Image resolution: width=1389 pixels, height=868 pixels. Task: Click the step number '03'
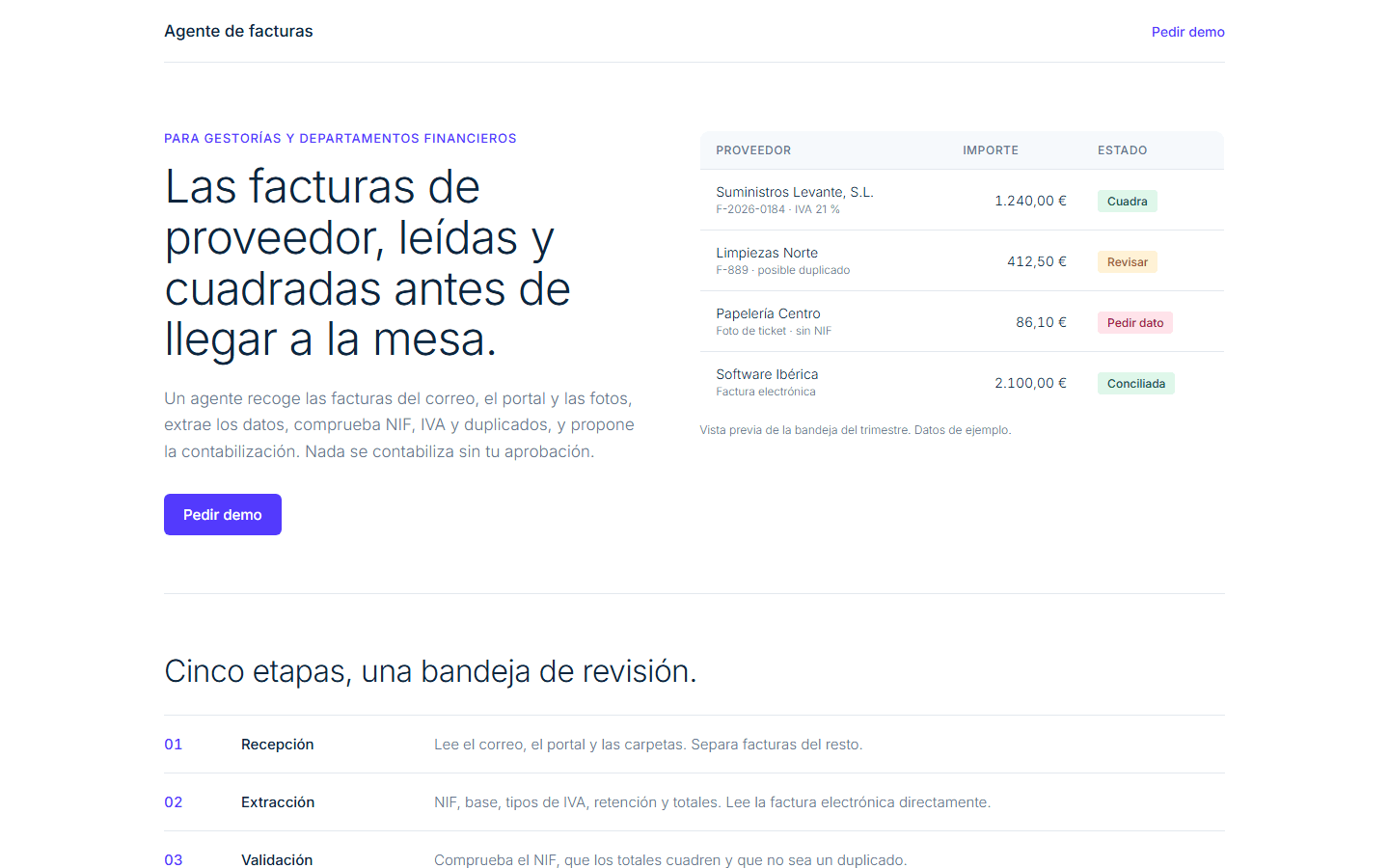[x=174, y=860]
